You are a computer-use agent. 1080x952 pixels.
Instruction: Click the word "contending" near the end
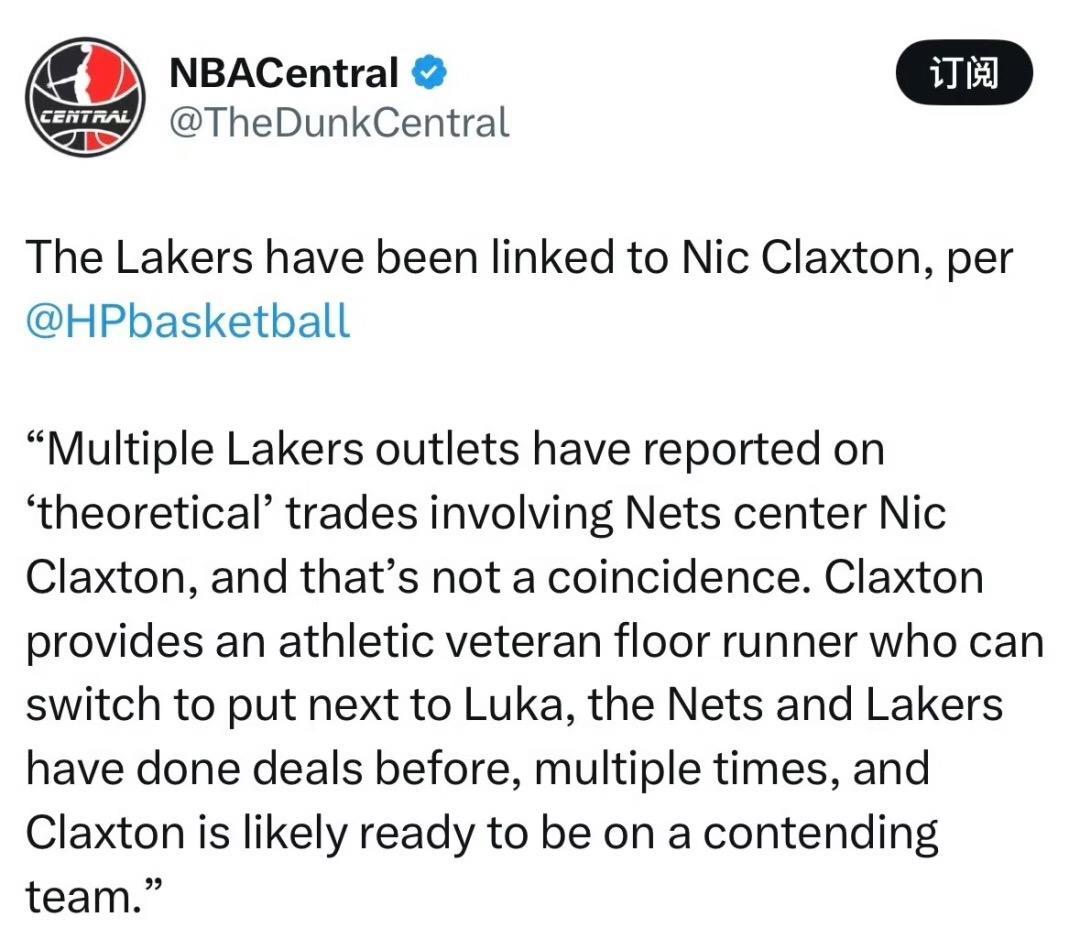click(820, 834)
